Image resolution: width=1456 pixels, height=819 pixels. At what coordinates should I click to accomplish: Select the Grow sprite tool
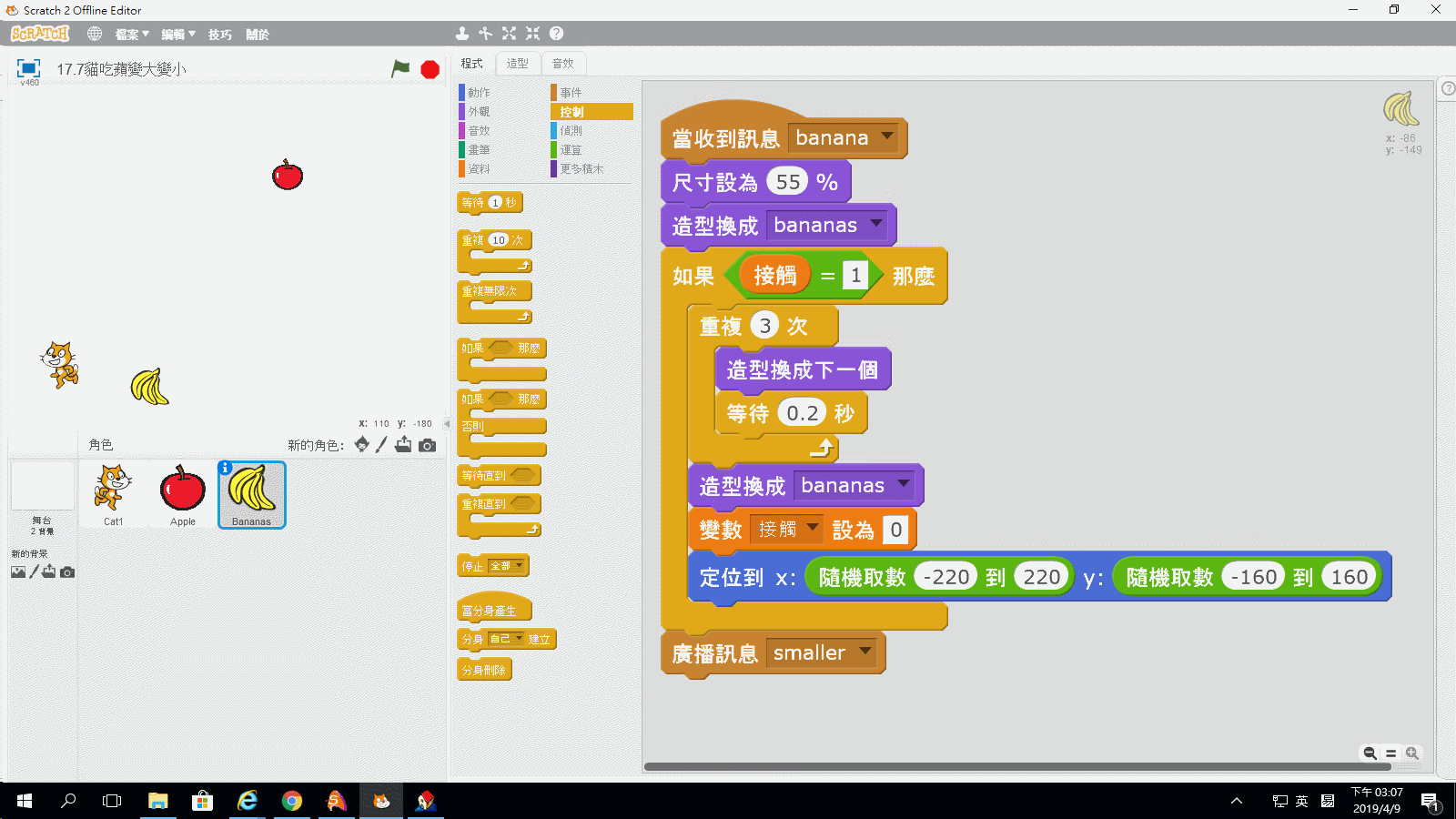(509, 34)
